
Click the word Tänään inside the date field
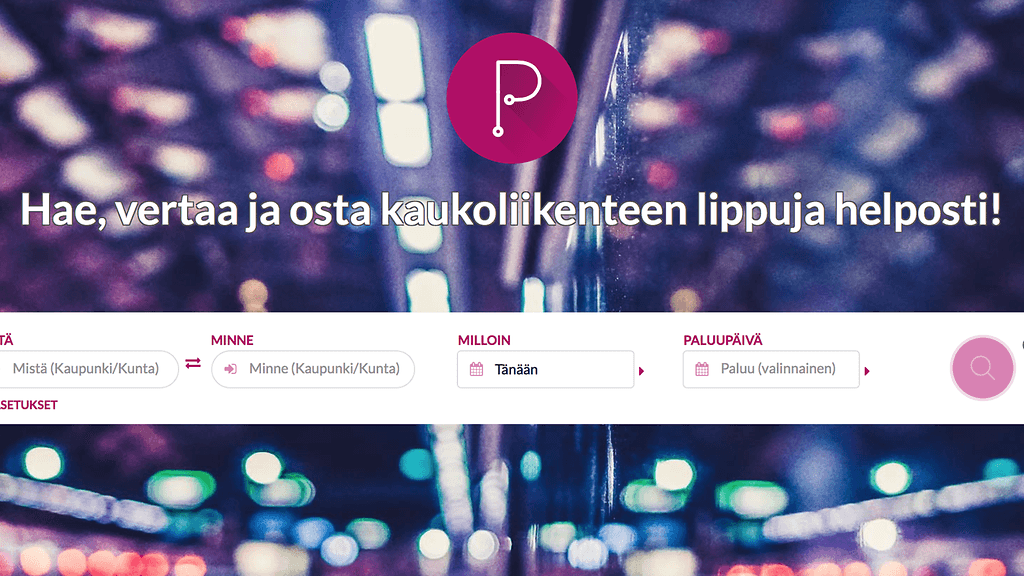tap(516, 370)
